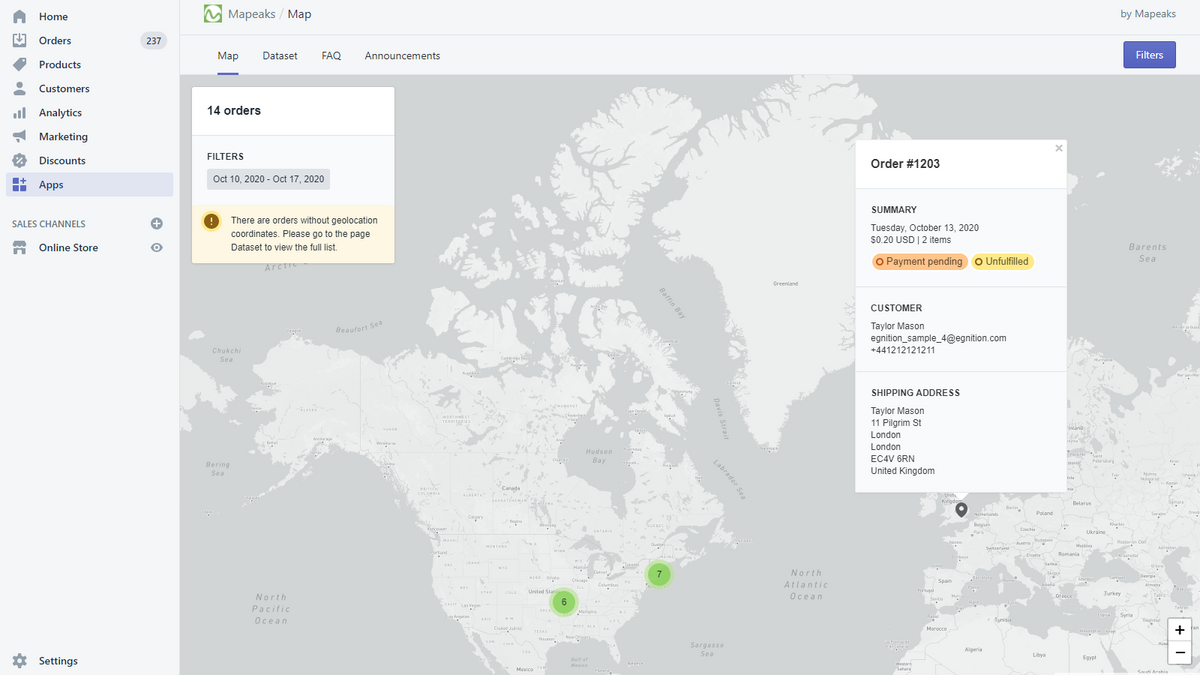This screenshot has width=1200, height=675.
Task: Expand the 7 orders map cluster
Action: 659,574
